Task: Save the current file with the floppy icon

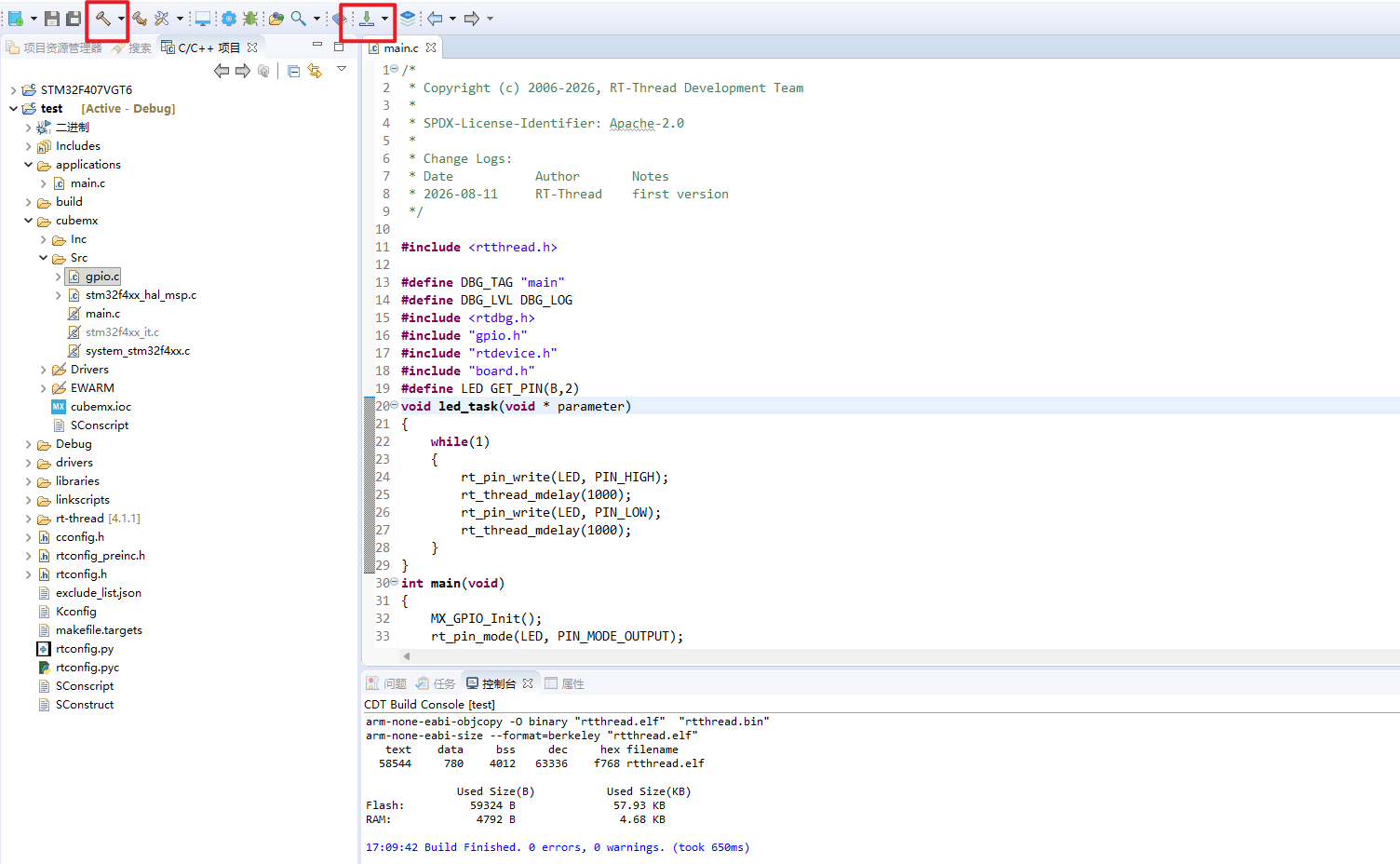Action: click(52, 19)
